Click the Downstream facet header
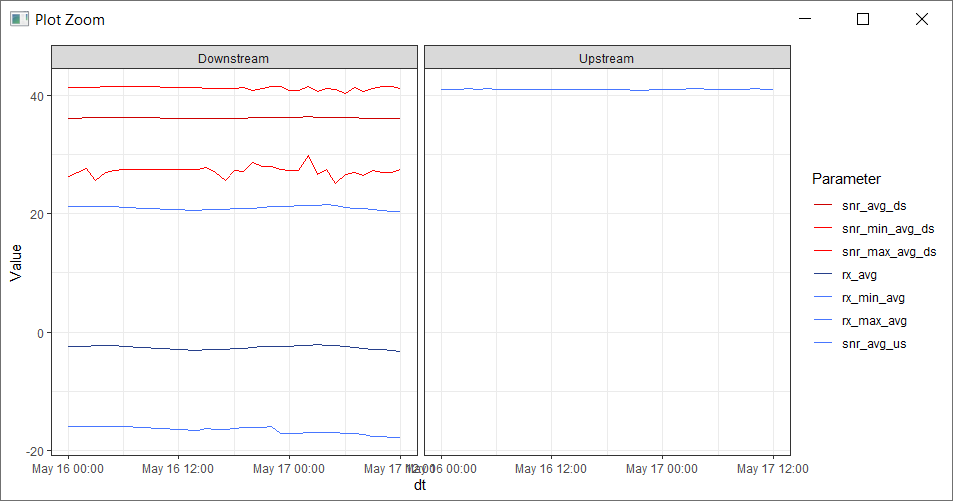 [234, 58]
